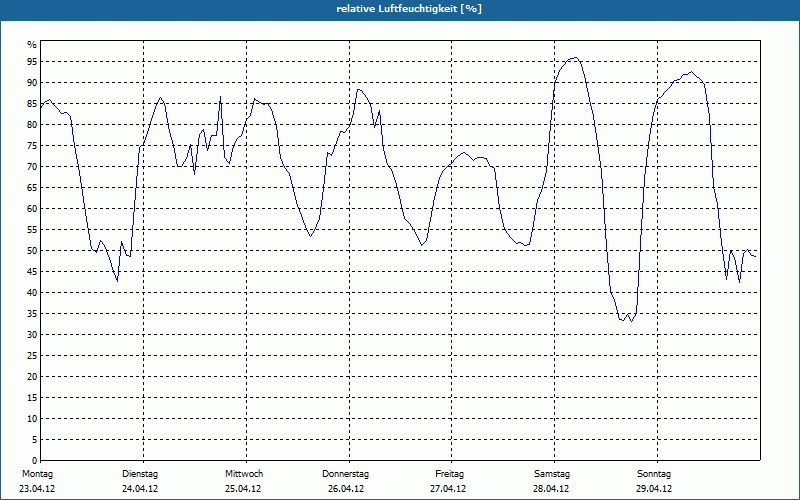Viewport: 800px width, 500px height.
Task: Click the 40 y-axis value
Action: pyautogui.click(x=32, y=293)
